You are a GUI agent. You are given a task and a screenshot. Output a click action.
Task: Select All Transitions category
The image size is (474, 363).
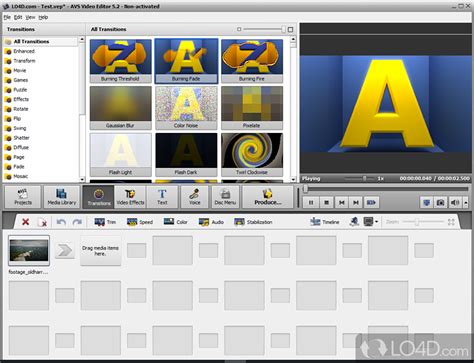41,42
